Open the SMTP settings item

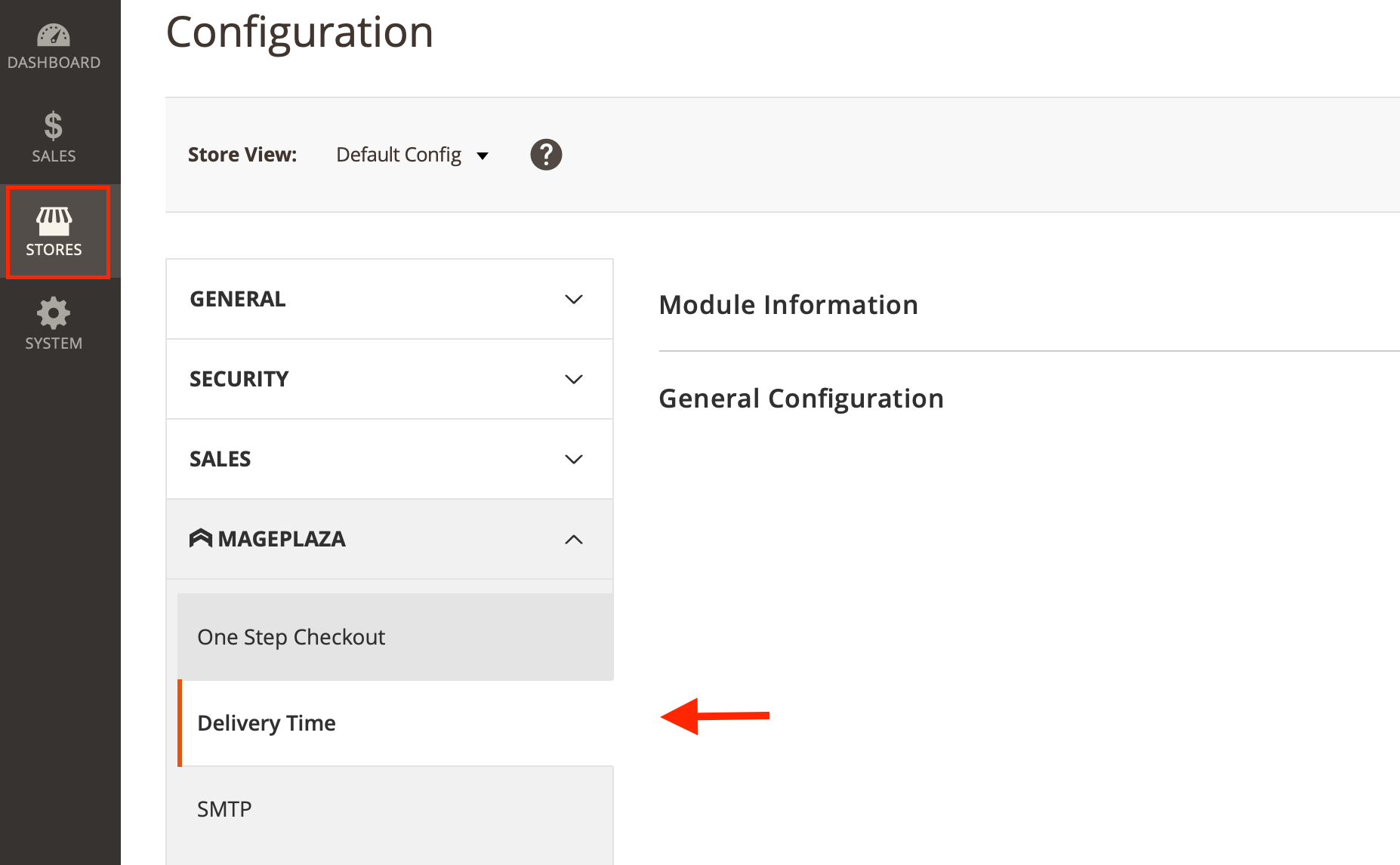click(224, 809)
